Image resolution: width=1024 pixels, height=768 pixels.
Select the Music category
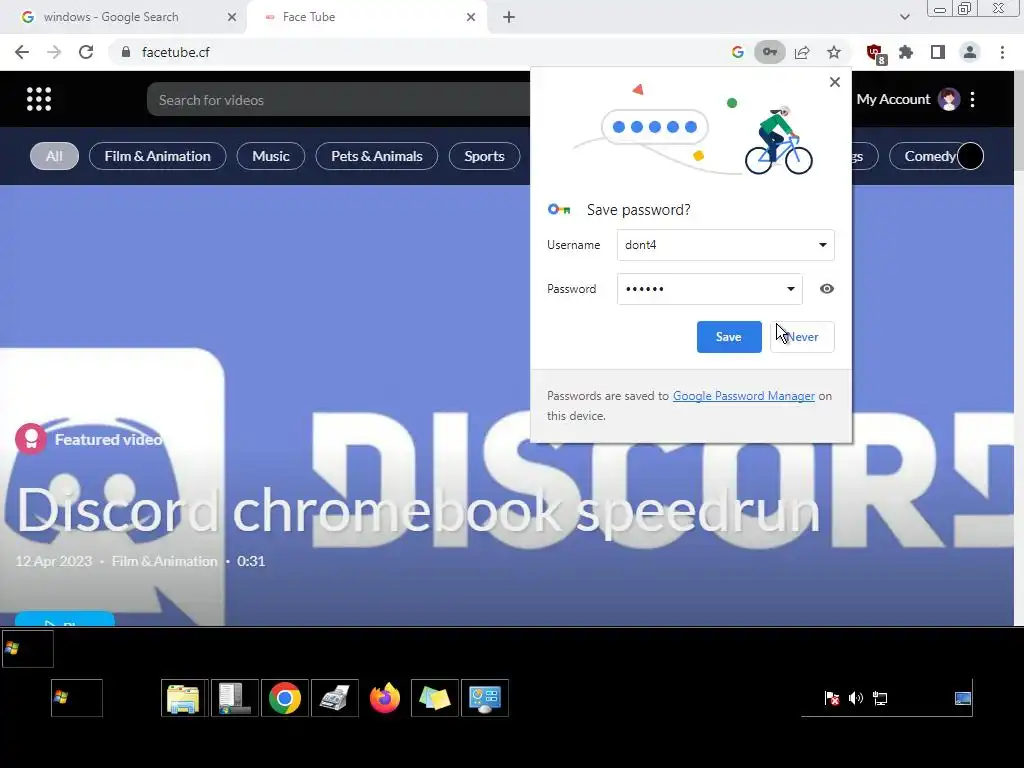click(270, 156)
